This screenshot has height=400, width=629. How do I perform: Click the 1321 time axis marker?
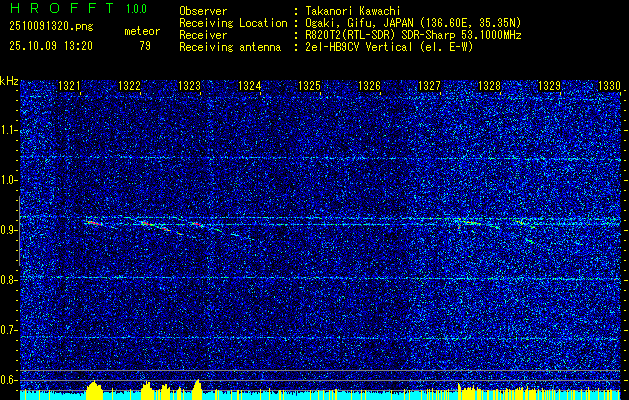(69, 85)
